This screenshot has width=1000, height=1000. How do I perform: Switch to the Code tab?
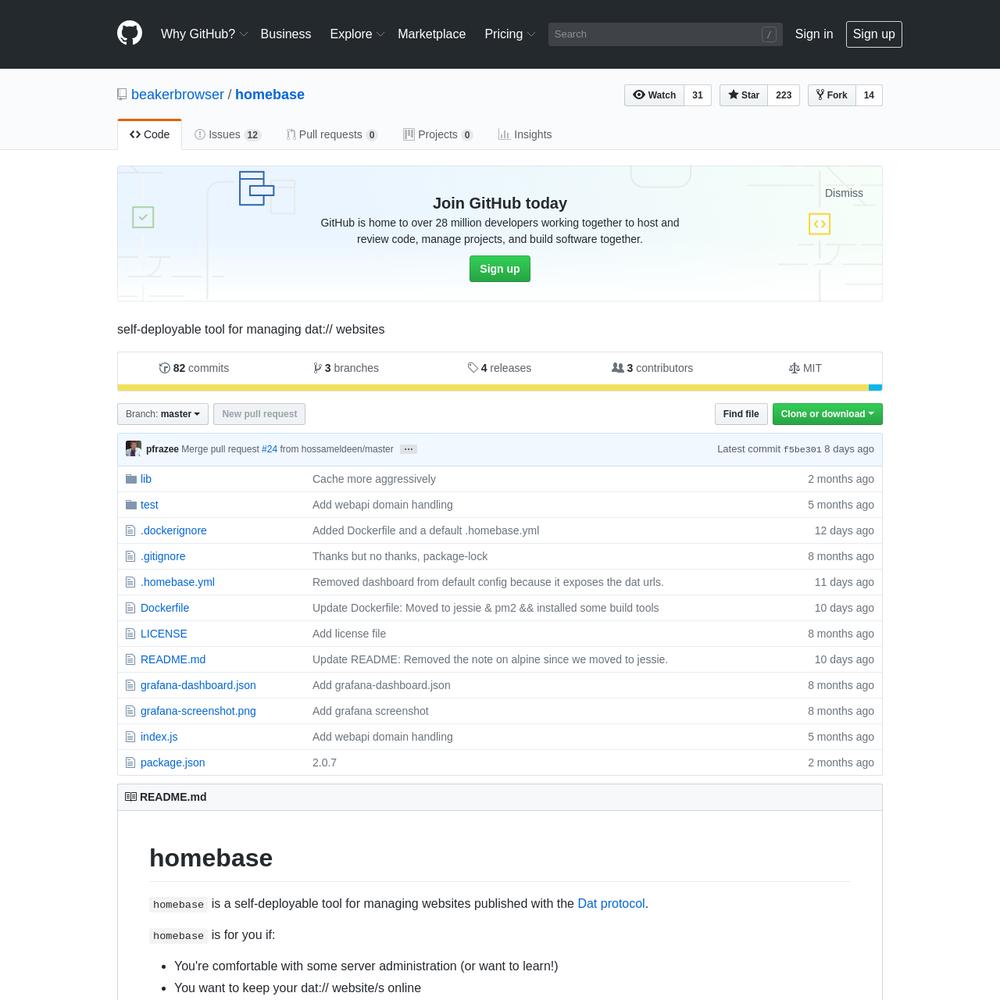(149, 135)
